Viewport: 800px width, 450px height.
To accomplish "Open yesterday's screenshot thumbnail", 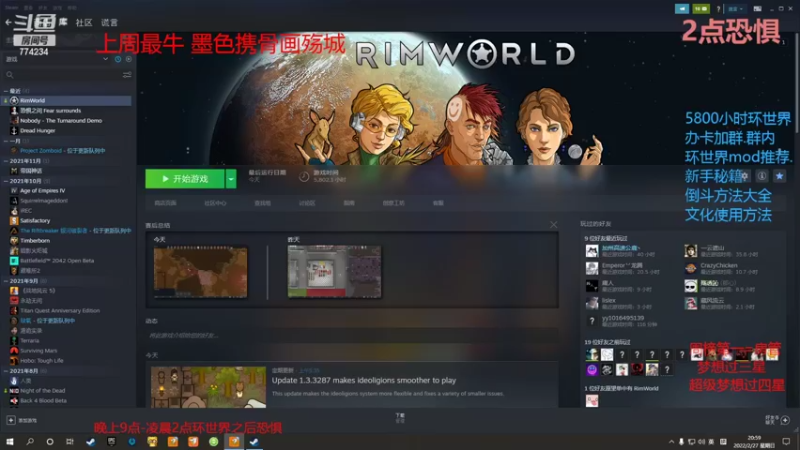I will click(x=334, y=272).
